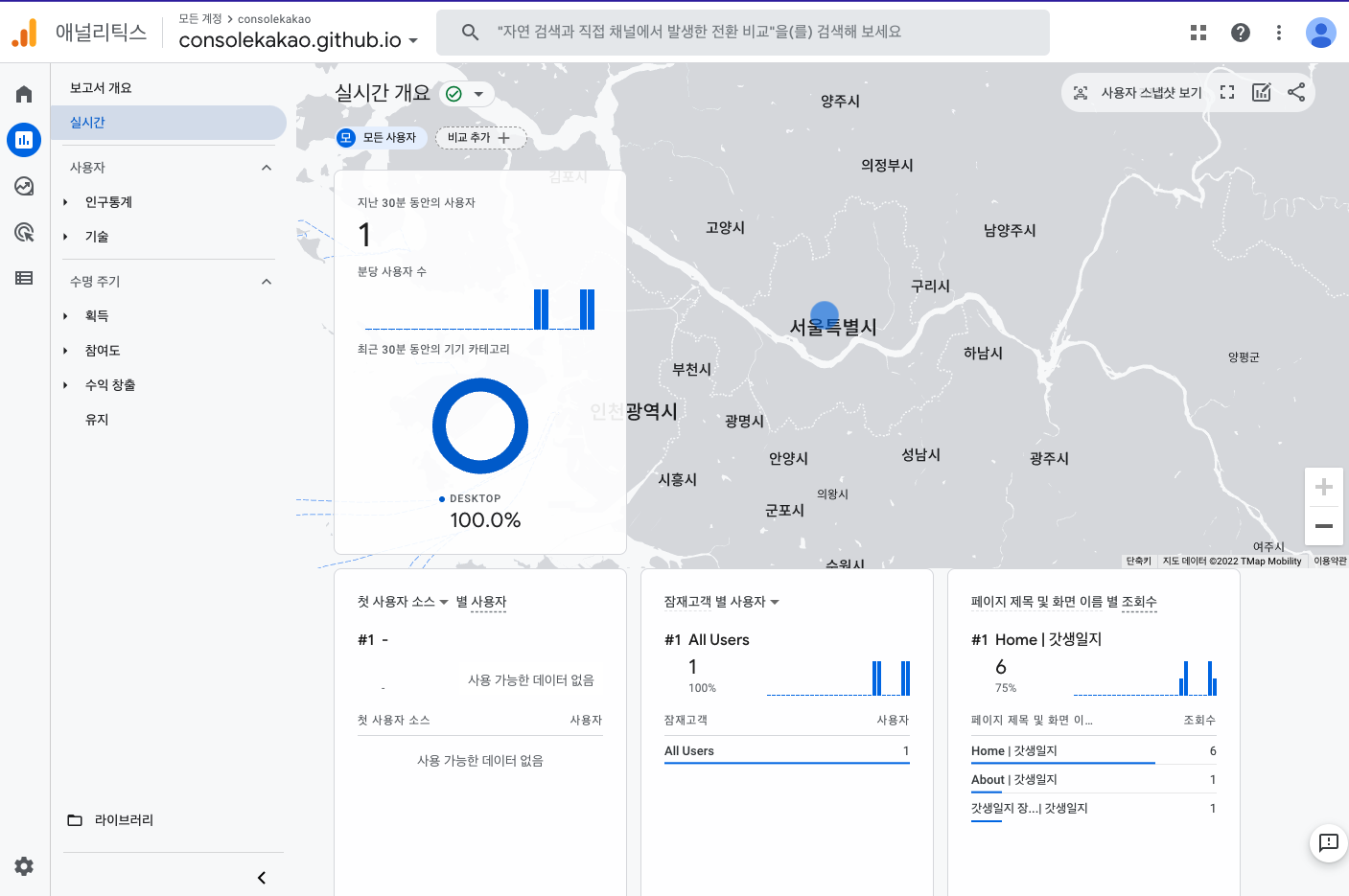Open the Help question mark icon
Screen dimensions: 1349x896
click(x=1241, y=33)
